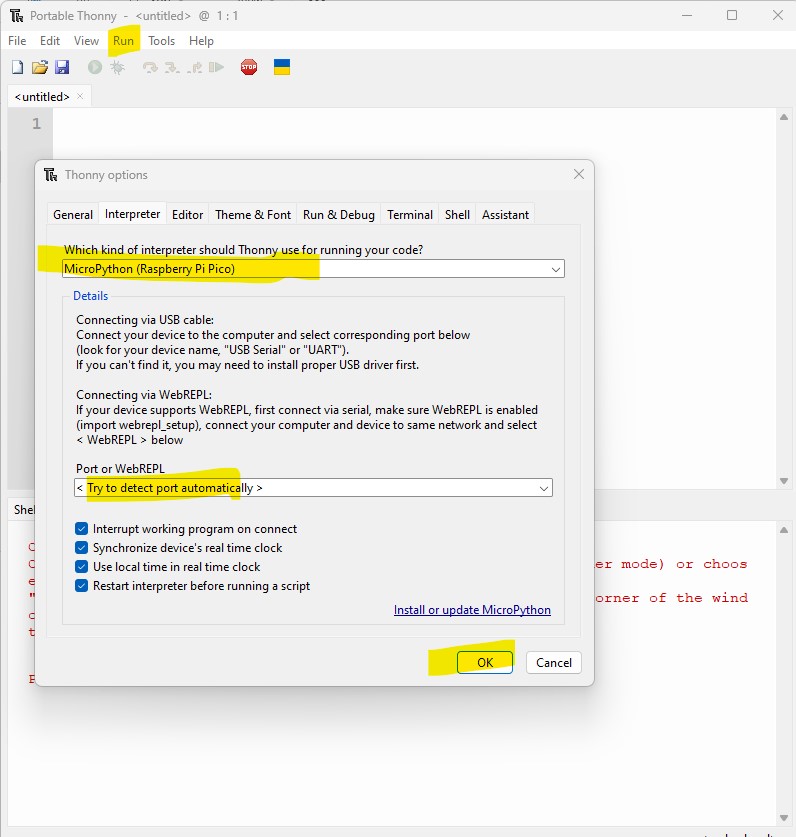This screenshot has height=837, width=796.
Task: Click the New file icon in toolbar
Action: 17,67
